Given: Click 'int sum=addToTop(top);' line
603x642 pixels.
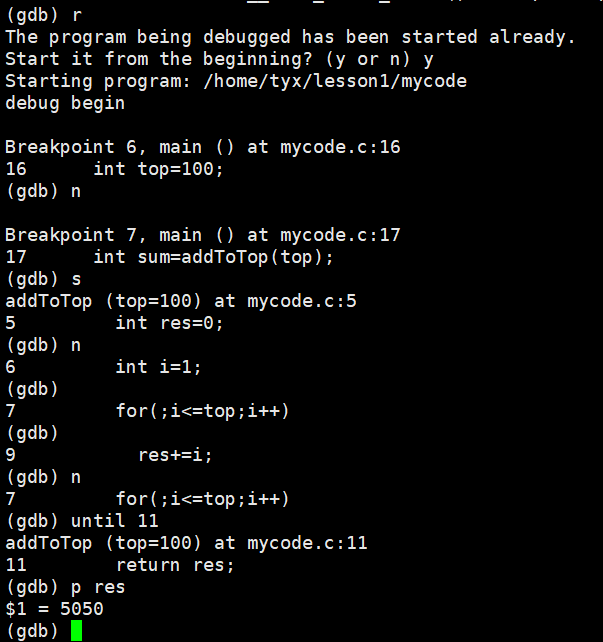Looking at the screenshot, I should (x=213, y=257).
